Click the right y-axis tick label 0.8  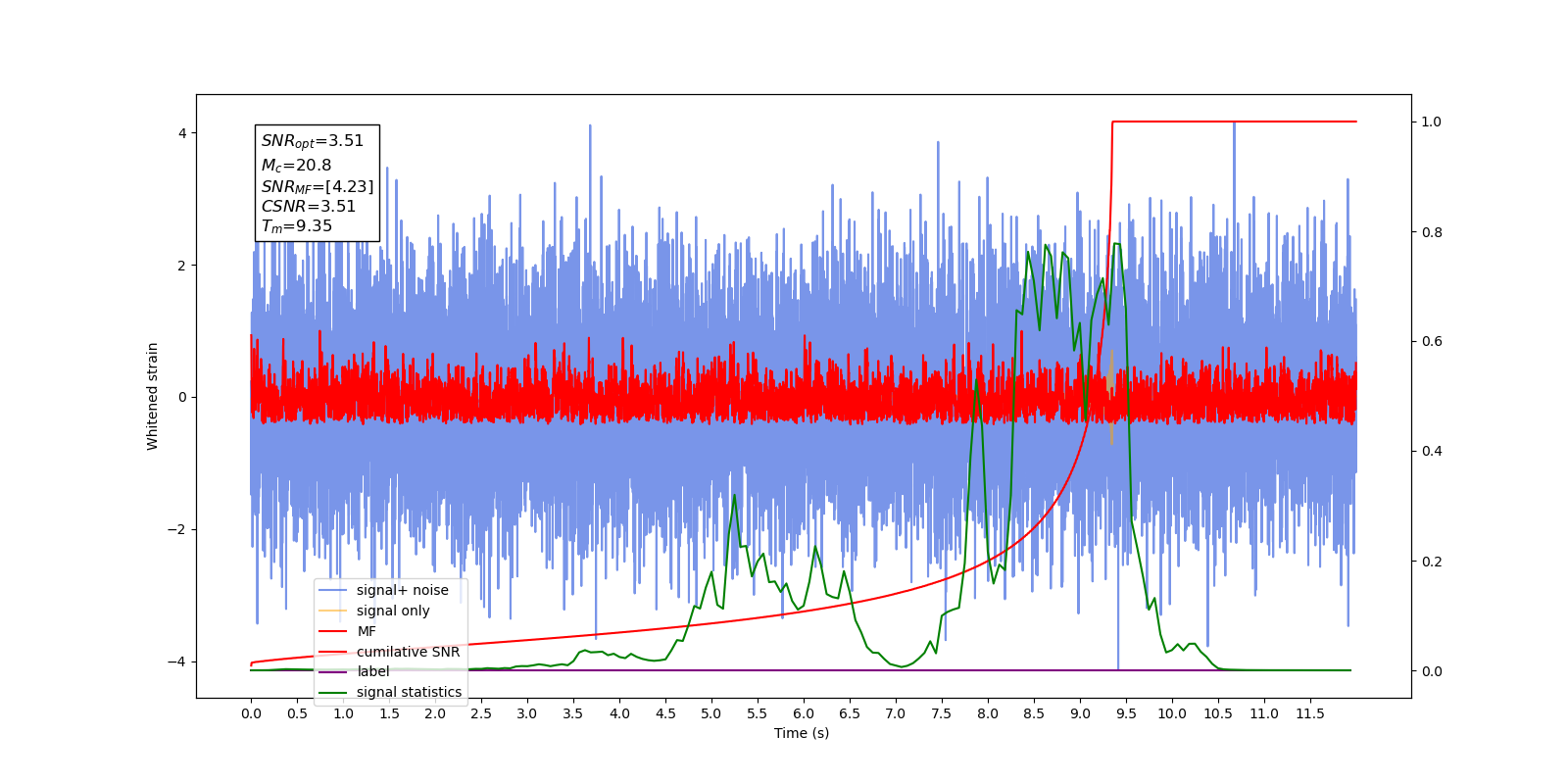click(x=1432, y=232)
